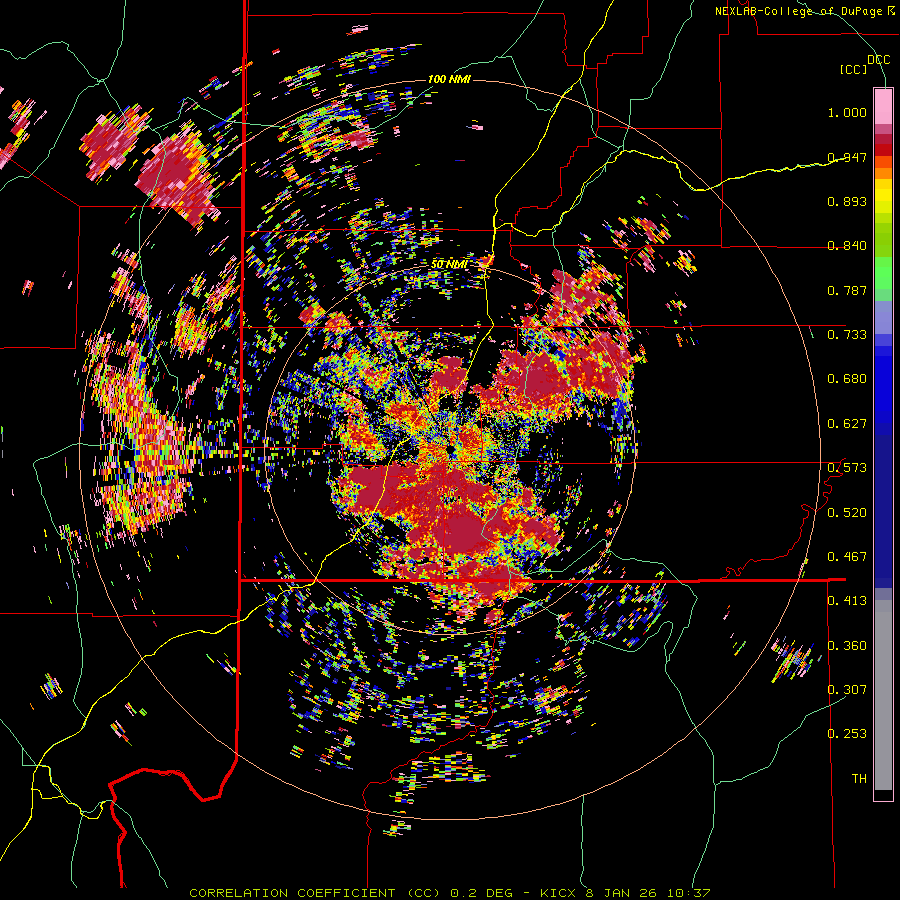Select the 0.947 scale value
900x900 pixels.
pyautogui.click(x=847, y=157)
